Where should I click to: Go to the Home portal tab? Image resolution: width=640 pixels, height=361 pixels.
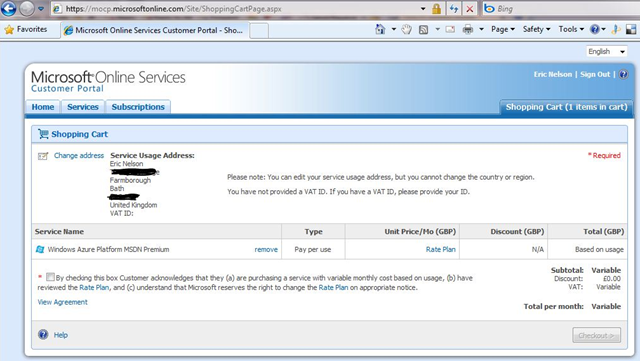pos(43,107)
